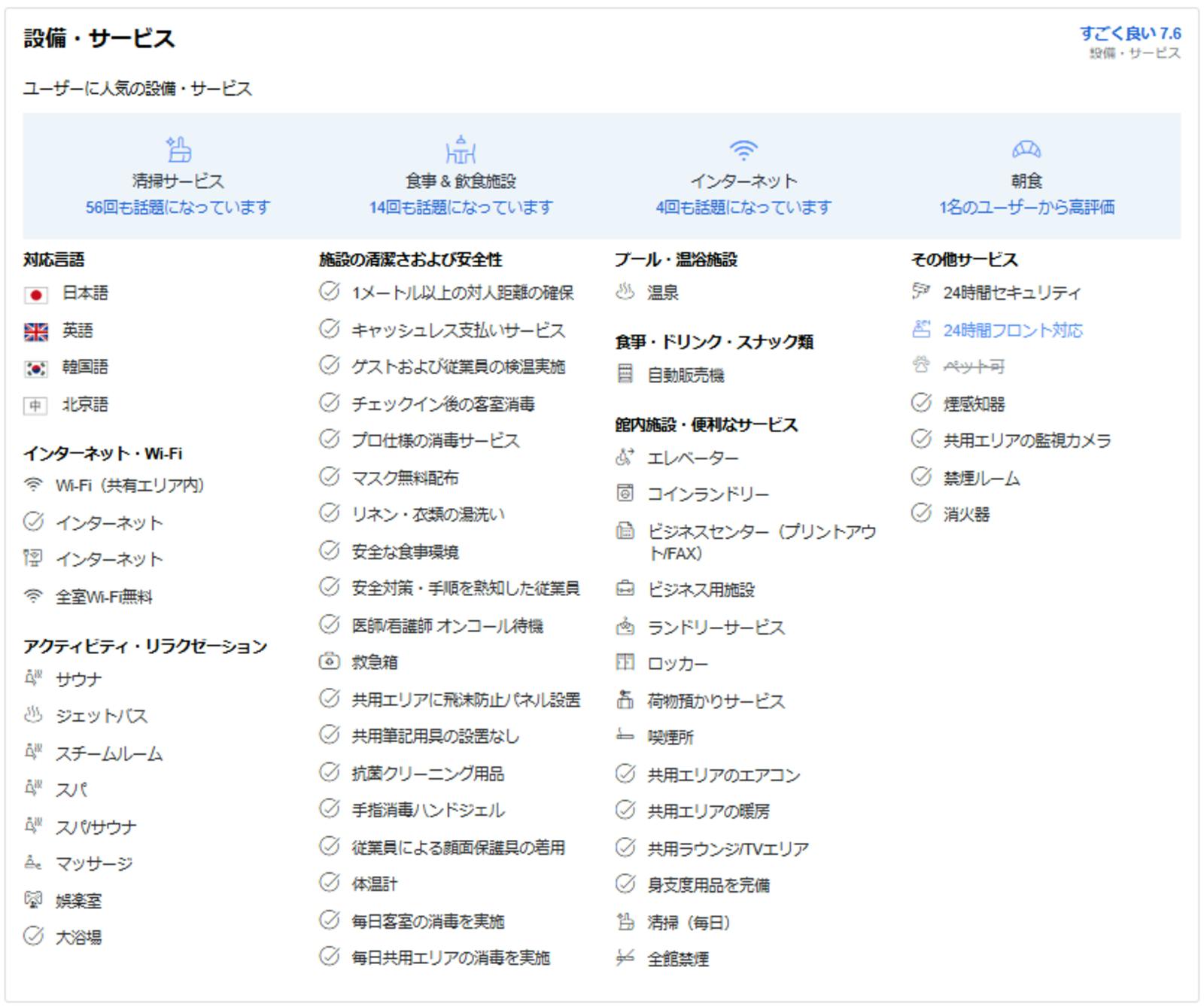The image size is (1204, 1007).
Task: Click the checkmark beside 大浴場
Action: point(33,936)
